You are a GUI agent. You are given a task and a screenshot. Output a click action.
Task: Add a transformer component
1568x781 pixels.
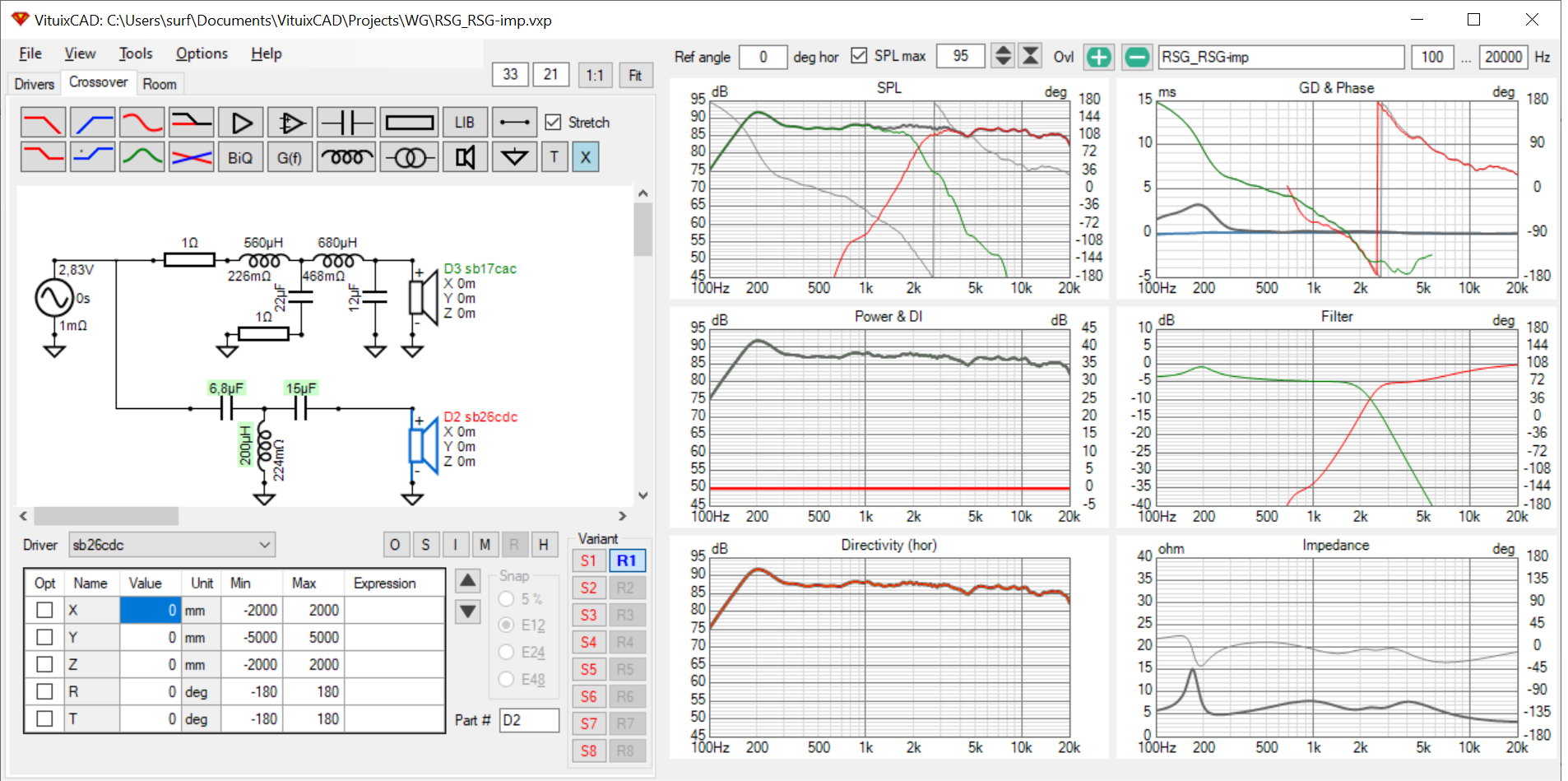click(409, 157)
